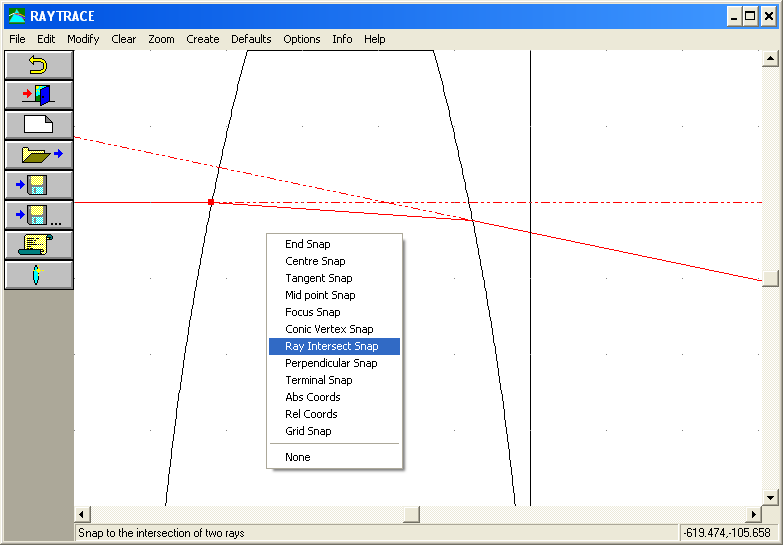Open the Options menu

(x=302, y=39)
